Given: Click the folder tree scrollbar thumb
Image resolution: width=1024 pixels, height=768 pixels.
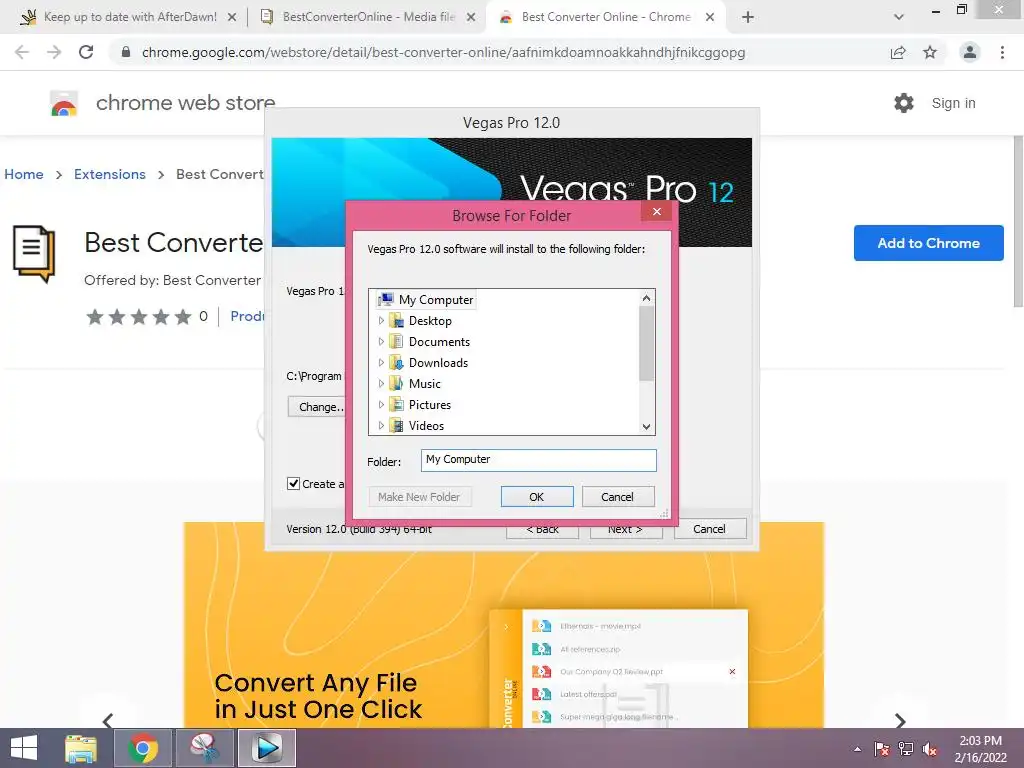Looking at the screenshot, I should pos(647,343).
